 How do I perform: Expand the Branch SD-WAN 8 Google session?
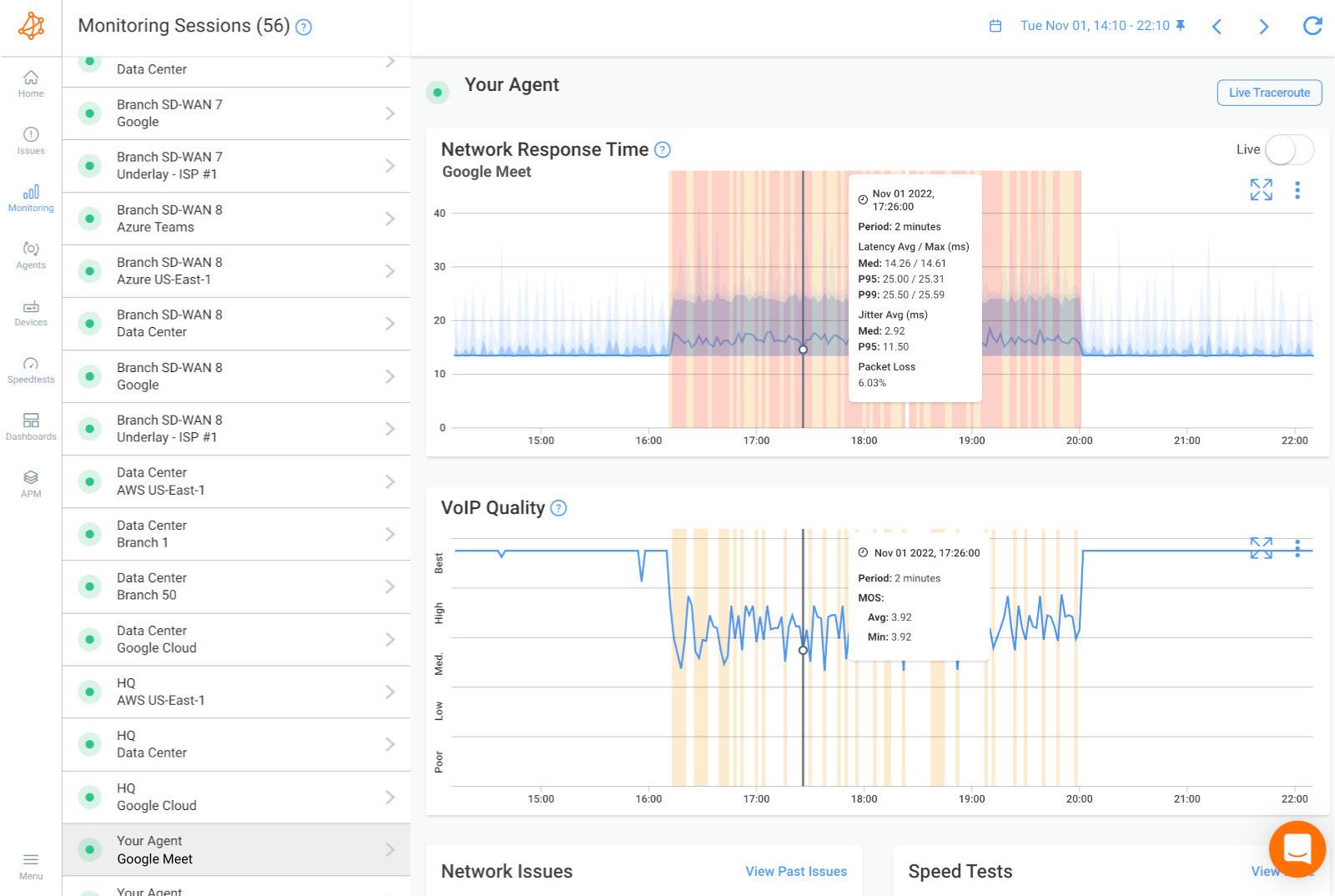(x=390, y=375)
